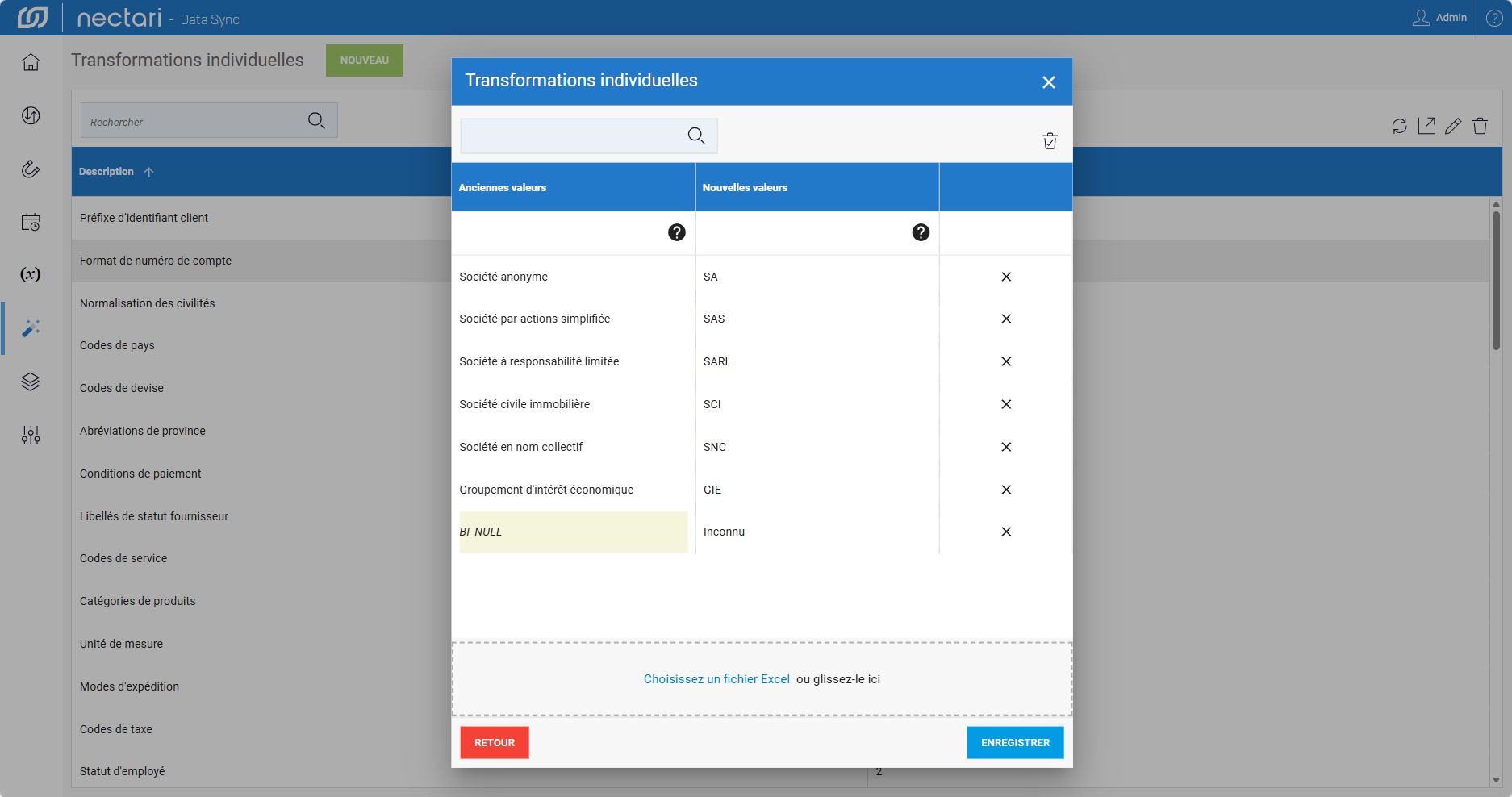Click the Anciennes valeurs column header
The width and height of the screenshot is (1512, 797).
coord(574,187)
